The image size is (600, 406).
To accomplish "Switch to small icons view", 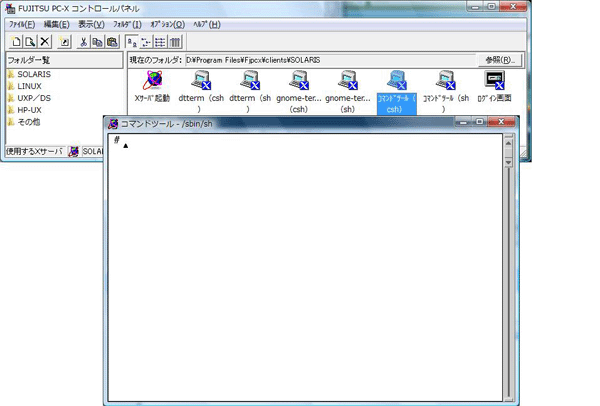I will [146, 41].
